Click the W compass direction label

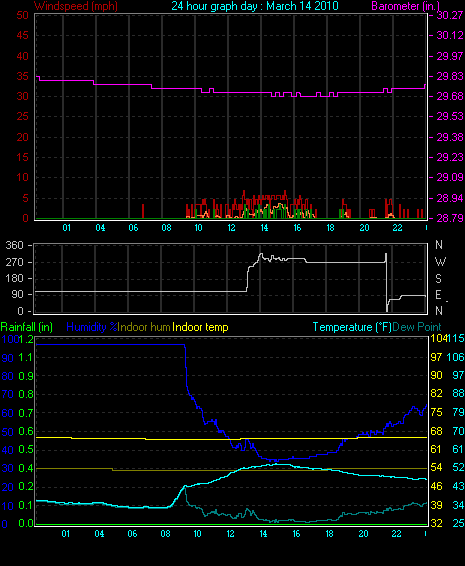point(440,261)
